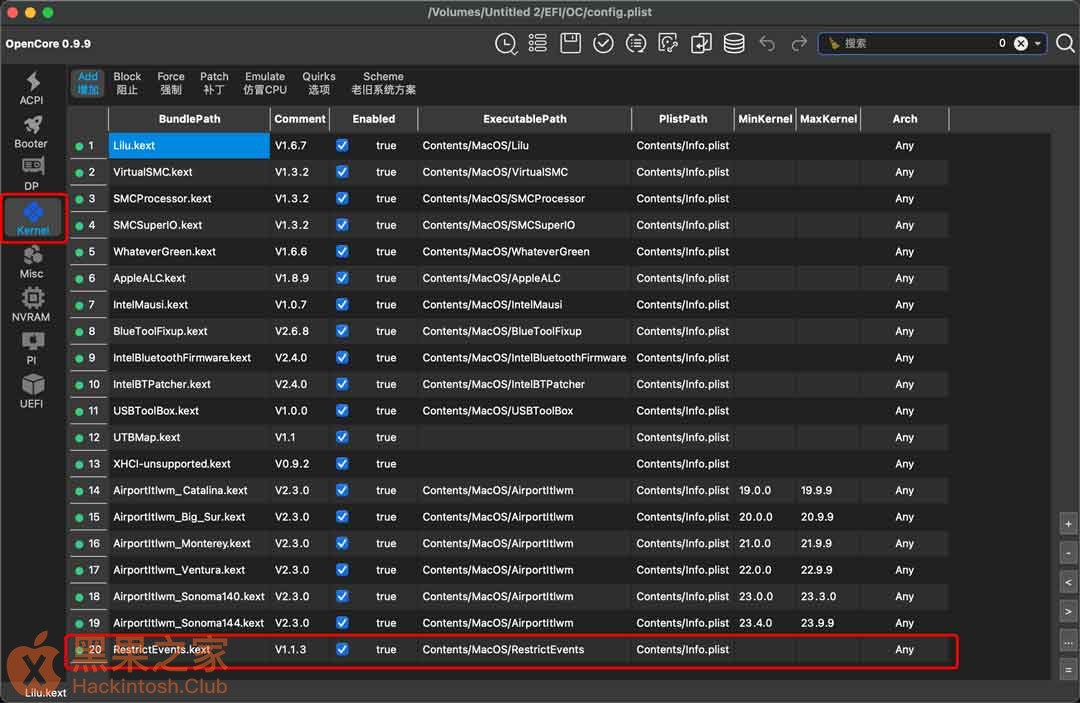The height and width of the screenshot is (703, 1080).
Task: Click the disk with connector toolbar icon
Action: 668,43
